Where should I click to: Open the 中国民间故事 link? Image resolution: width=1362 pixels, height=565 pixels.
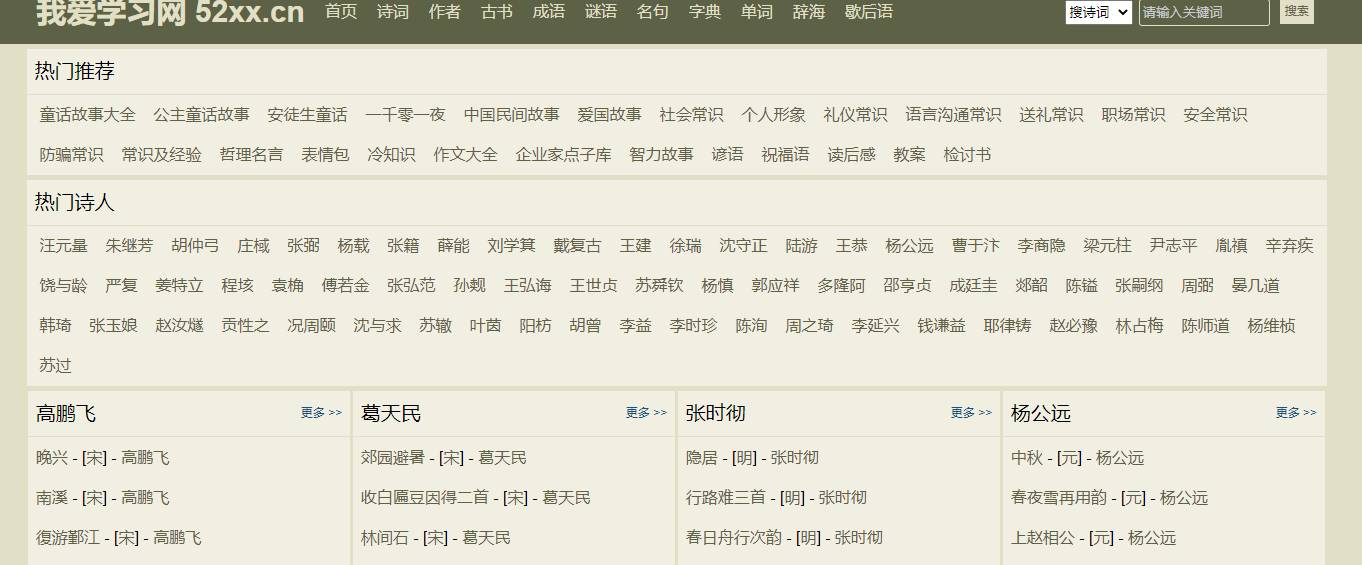click(512, 115)
